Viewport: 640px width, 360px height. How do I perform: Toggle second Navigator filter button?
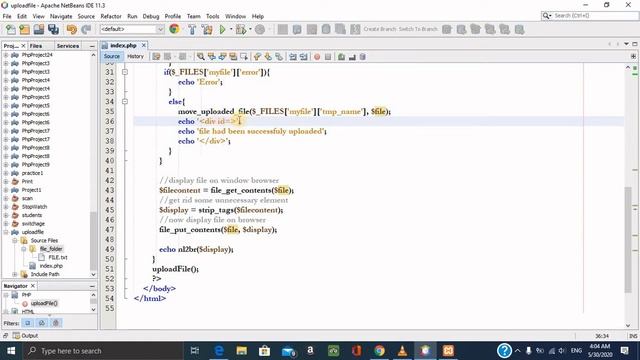click(42, 323)
